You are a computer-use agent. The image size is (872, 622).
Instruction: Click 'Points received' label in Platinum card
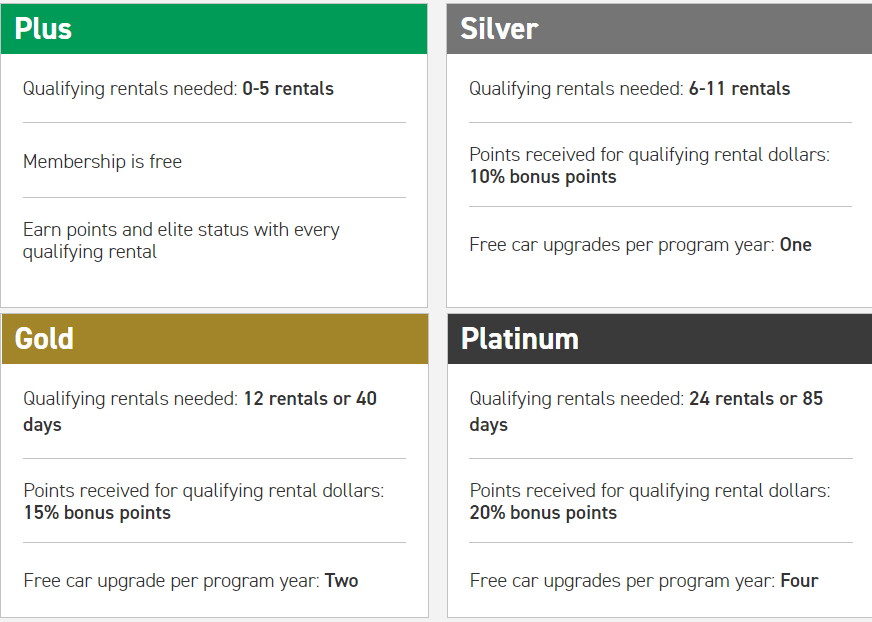(x=650, y=491)
